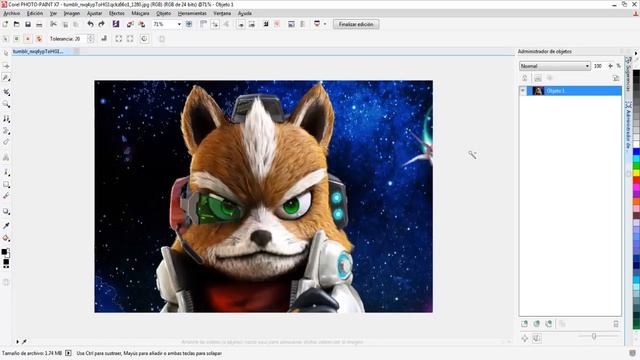Select the Text tool in toolbox

coord(6,158)
